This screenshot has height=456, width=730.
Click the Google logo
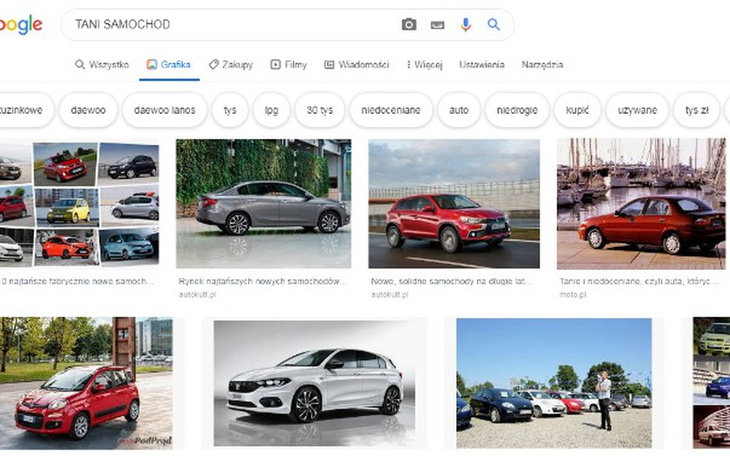[x=21, y=24]
